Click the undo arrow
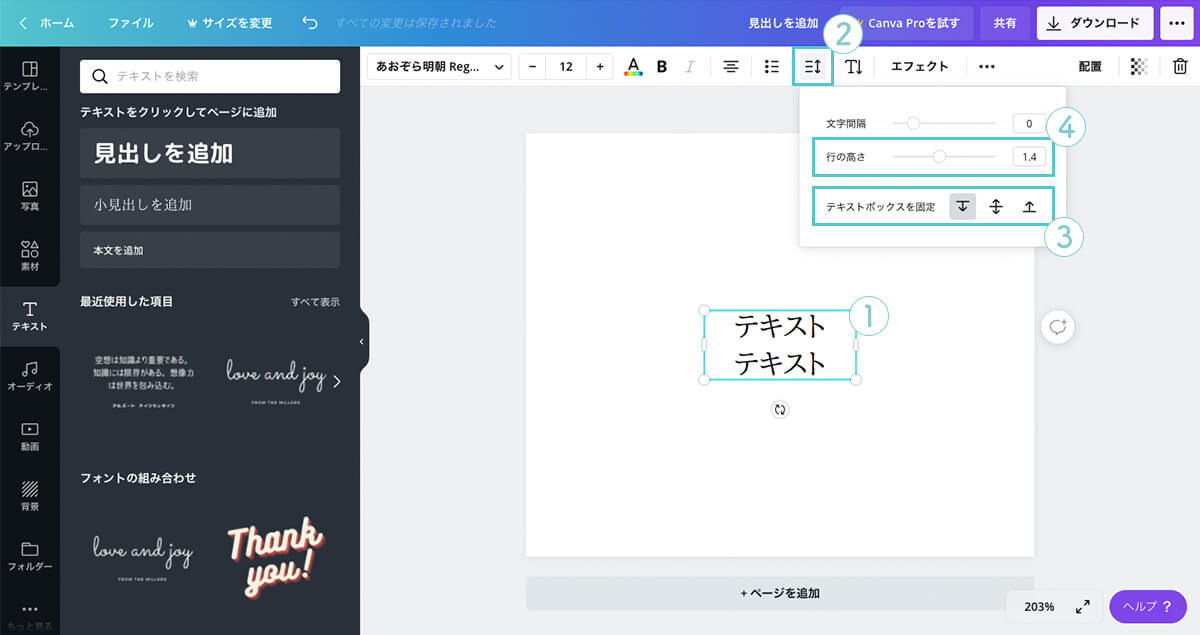This screenshot has height=635, width=1200. [310, 22]
